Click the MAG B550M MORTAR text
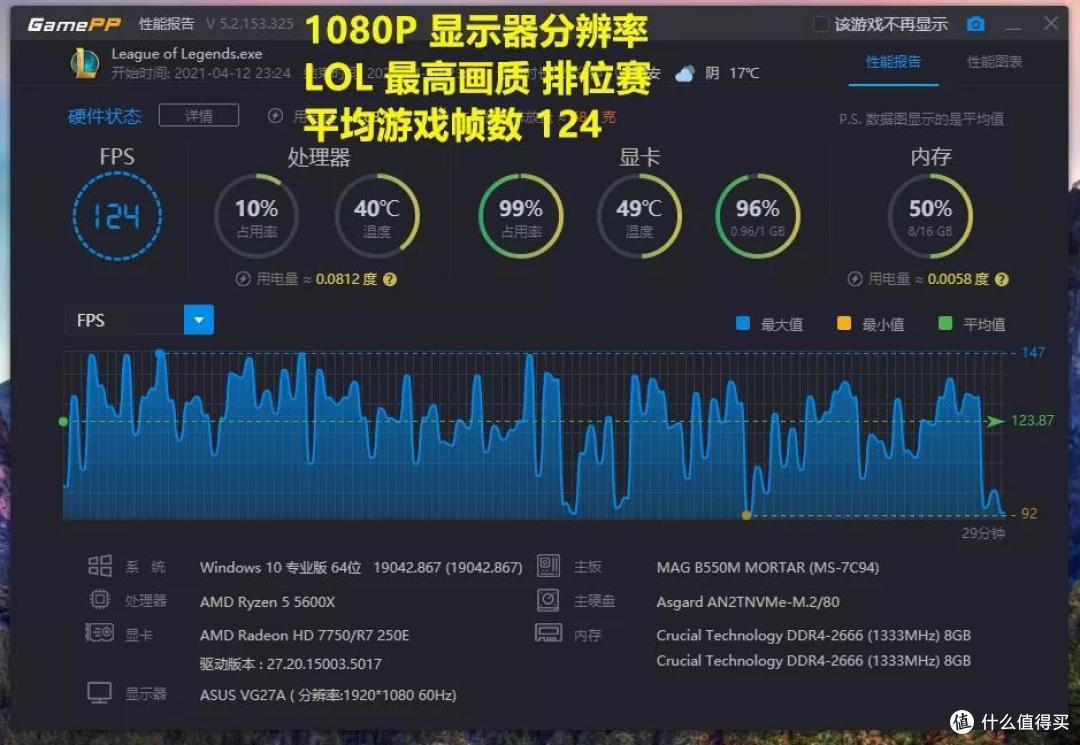Image resolution: width=1080 pixels, height=745 pixels. coord(767,567)
